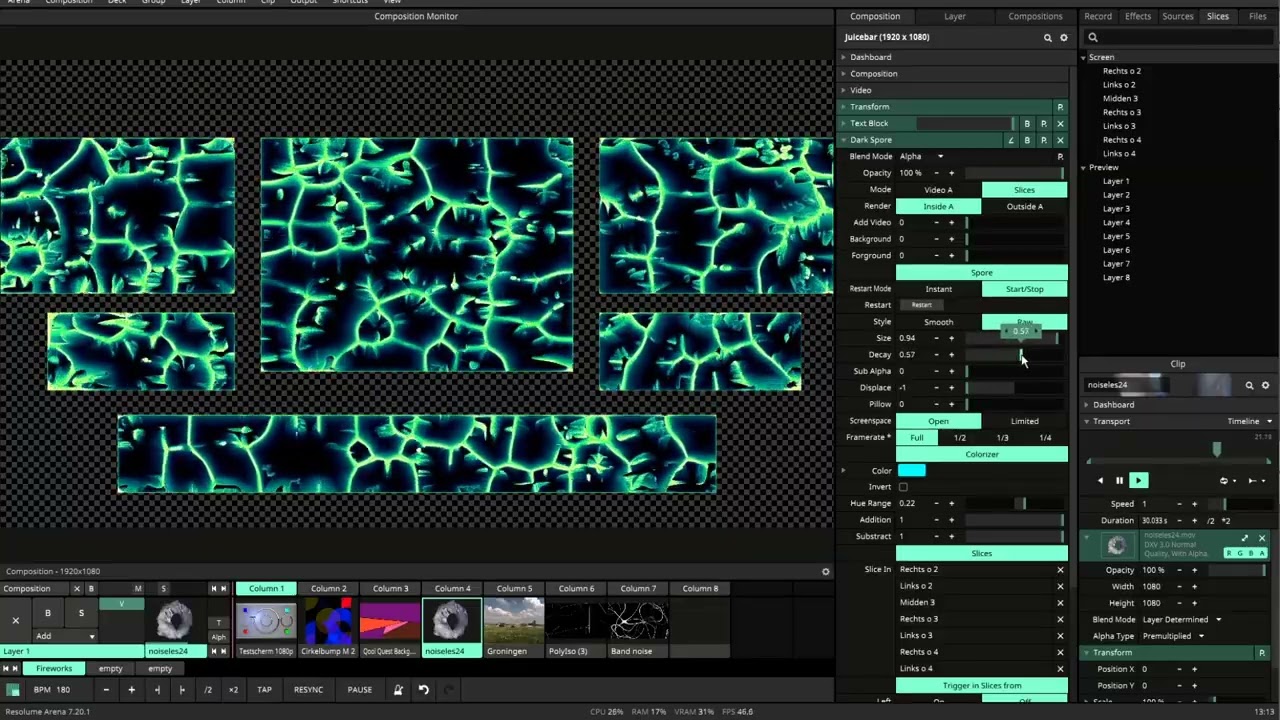Image resolution: width=1280 pixels, height=720 pixels.
Task: Select the Fireworks deck
Action: click(x=54, y=668)
